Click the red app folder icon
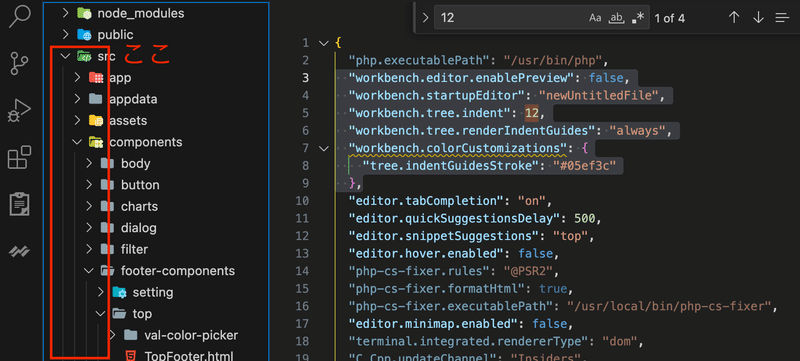The width and height of the screenshot is (800, 361). pos(96,78)
